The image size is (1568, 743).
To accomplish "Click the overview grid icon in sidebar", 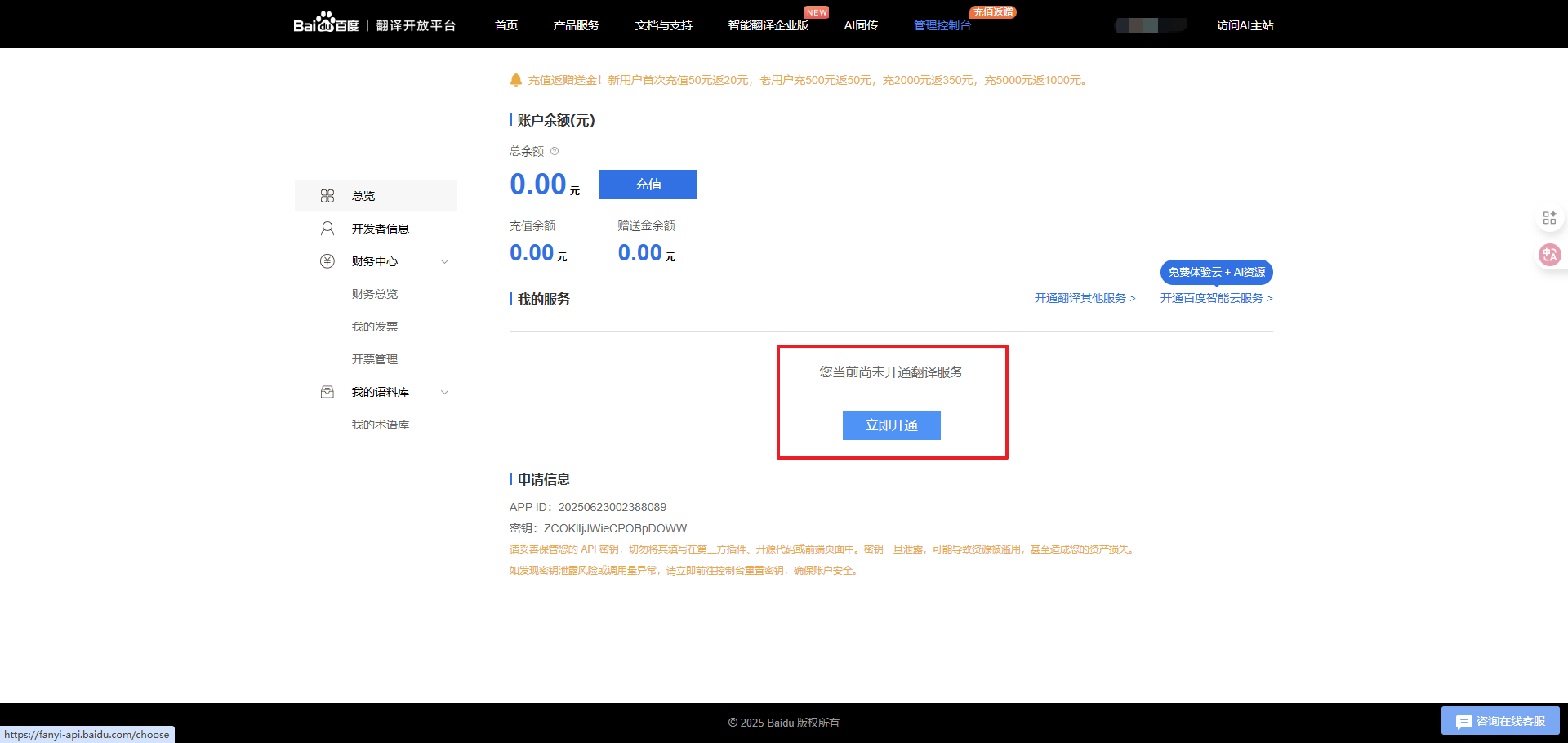I will 327,196.
